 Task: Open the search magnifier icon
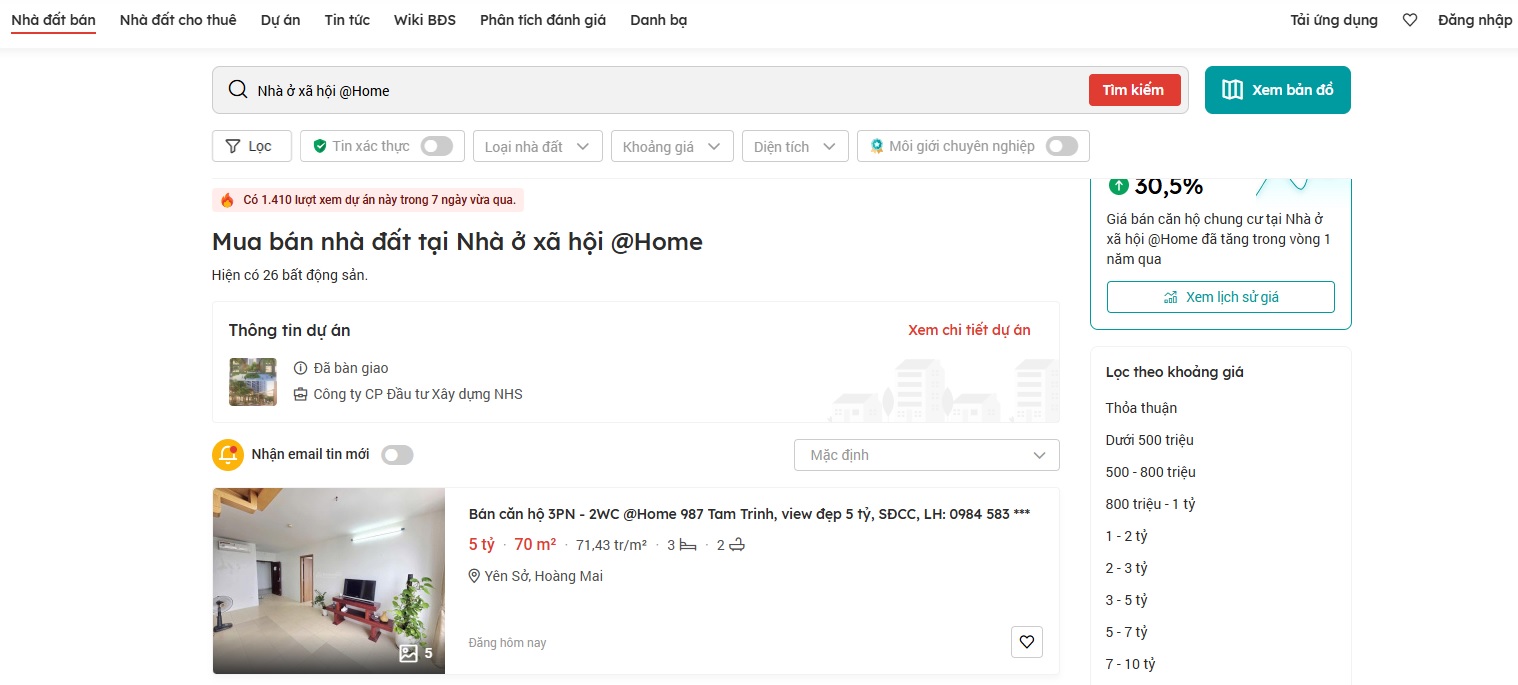[238, 89]
